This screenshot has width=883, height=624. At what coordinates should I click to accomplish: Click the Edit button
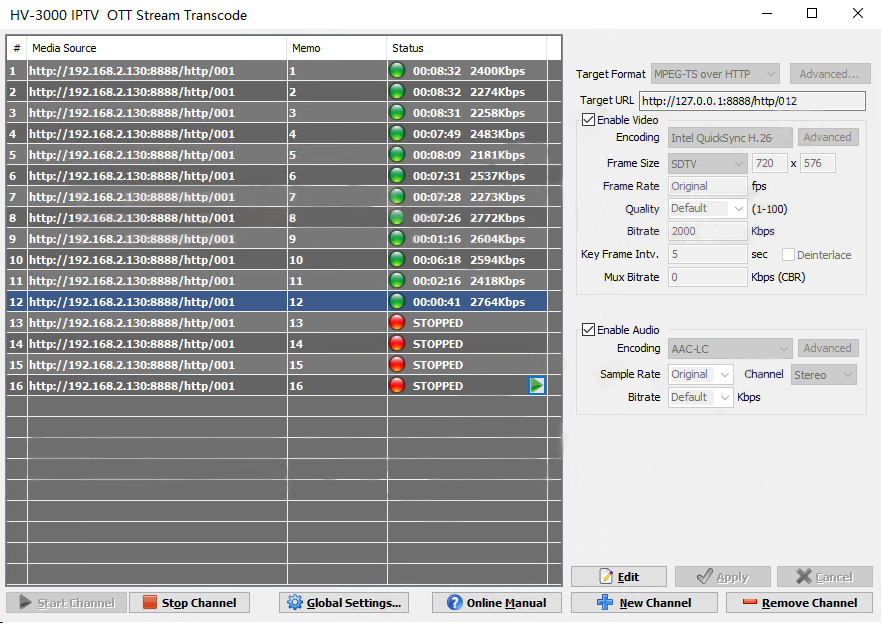(x=619, y=577)
